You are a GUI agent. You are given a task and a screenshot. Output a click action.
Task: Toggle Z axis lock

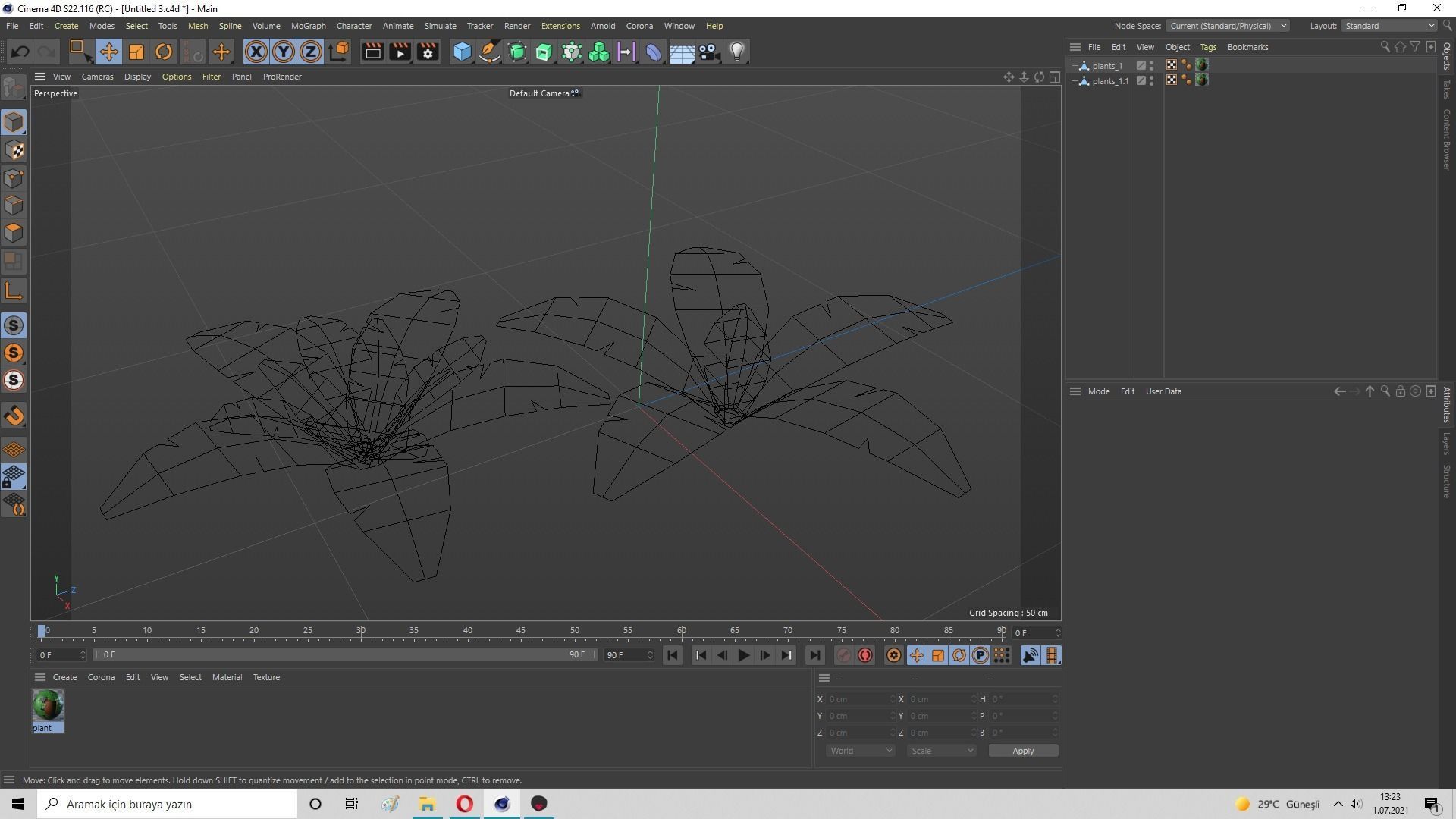311,52
